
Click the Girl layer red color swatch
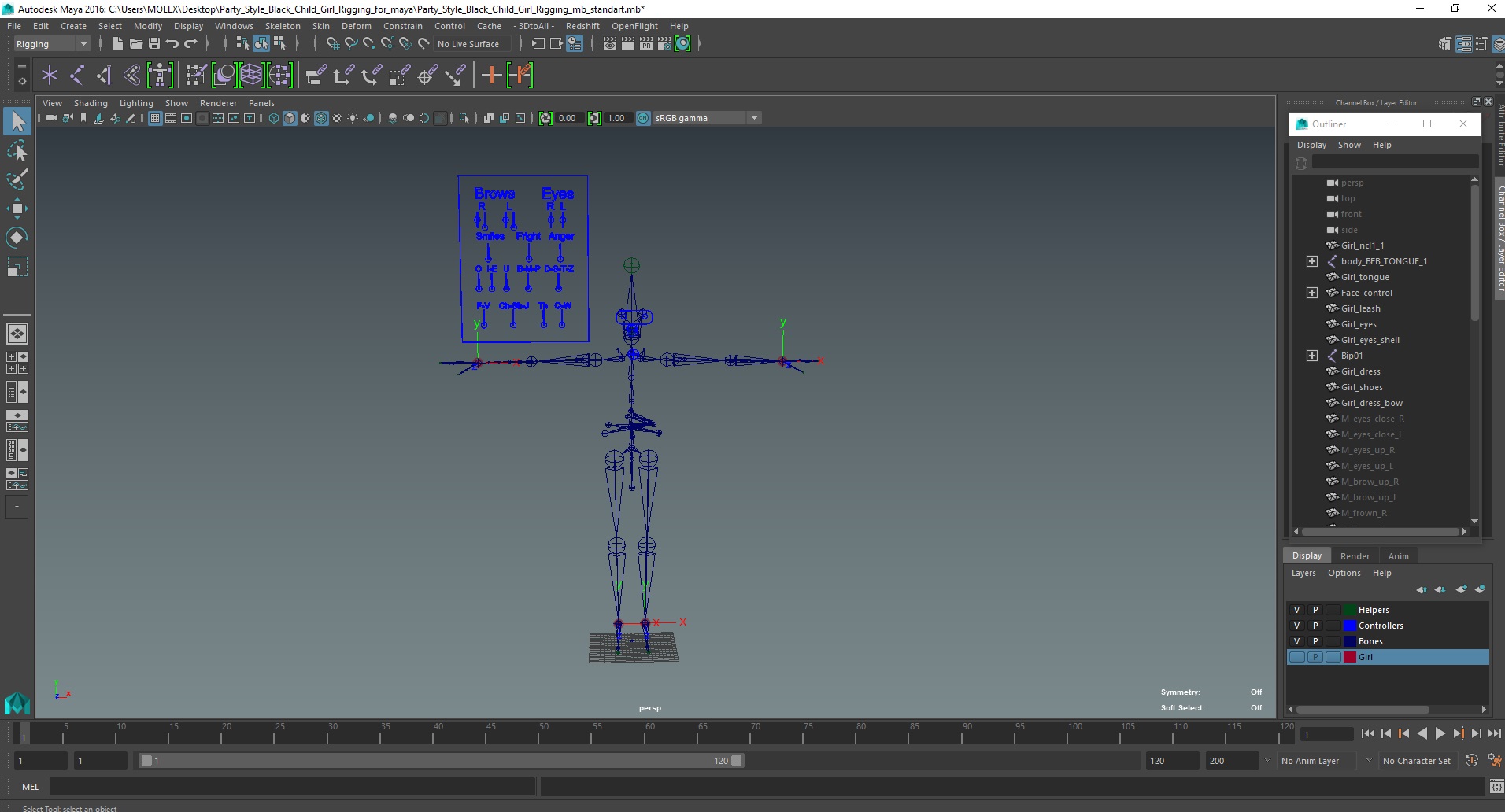pyautogui.click(x=1350, y=657)
